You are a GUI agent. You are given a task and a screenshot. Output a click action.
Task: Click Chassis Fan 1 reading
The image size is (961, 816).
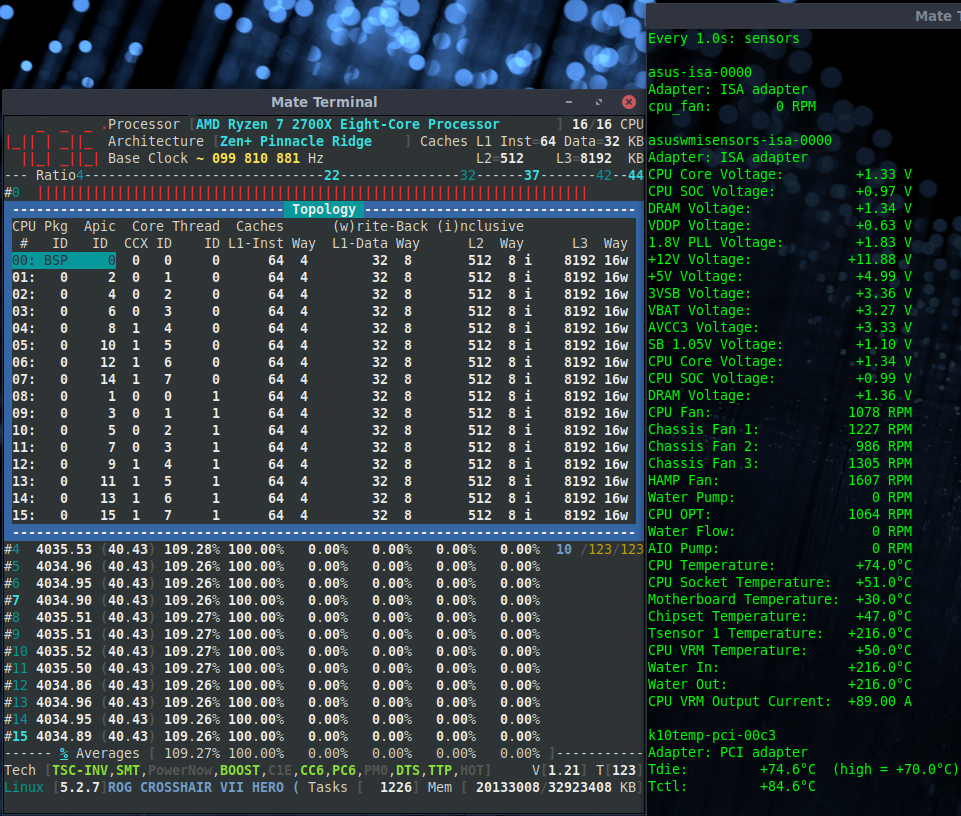point(780,430)
